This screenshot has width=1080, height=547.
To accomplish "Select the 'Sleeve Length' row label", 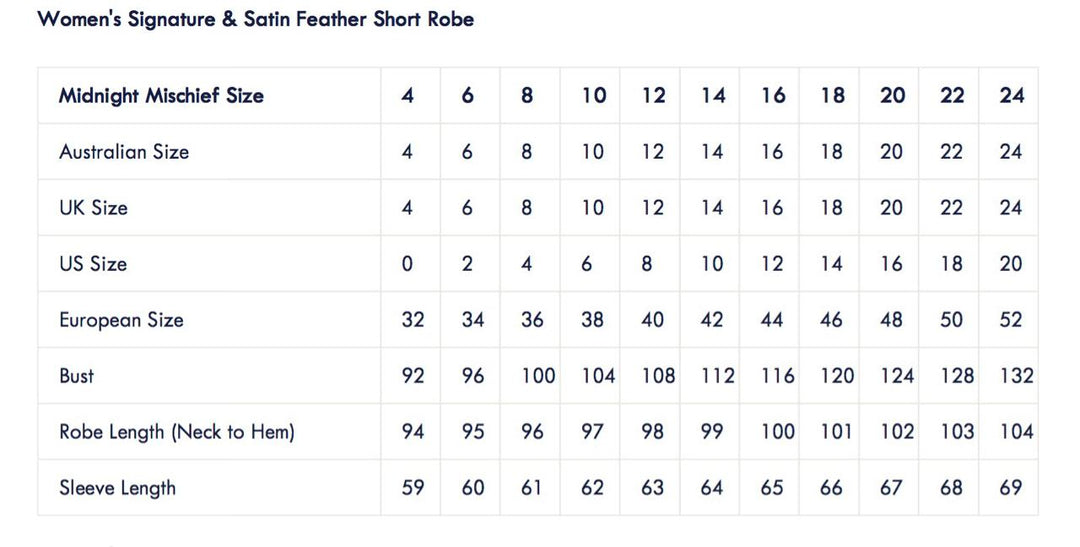I will 117,488.
